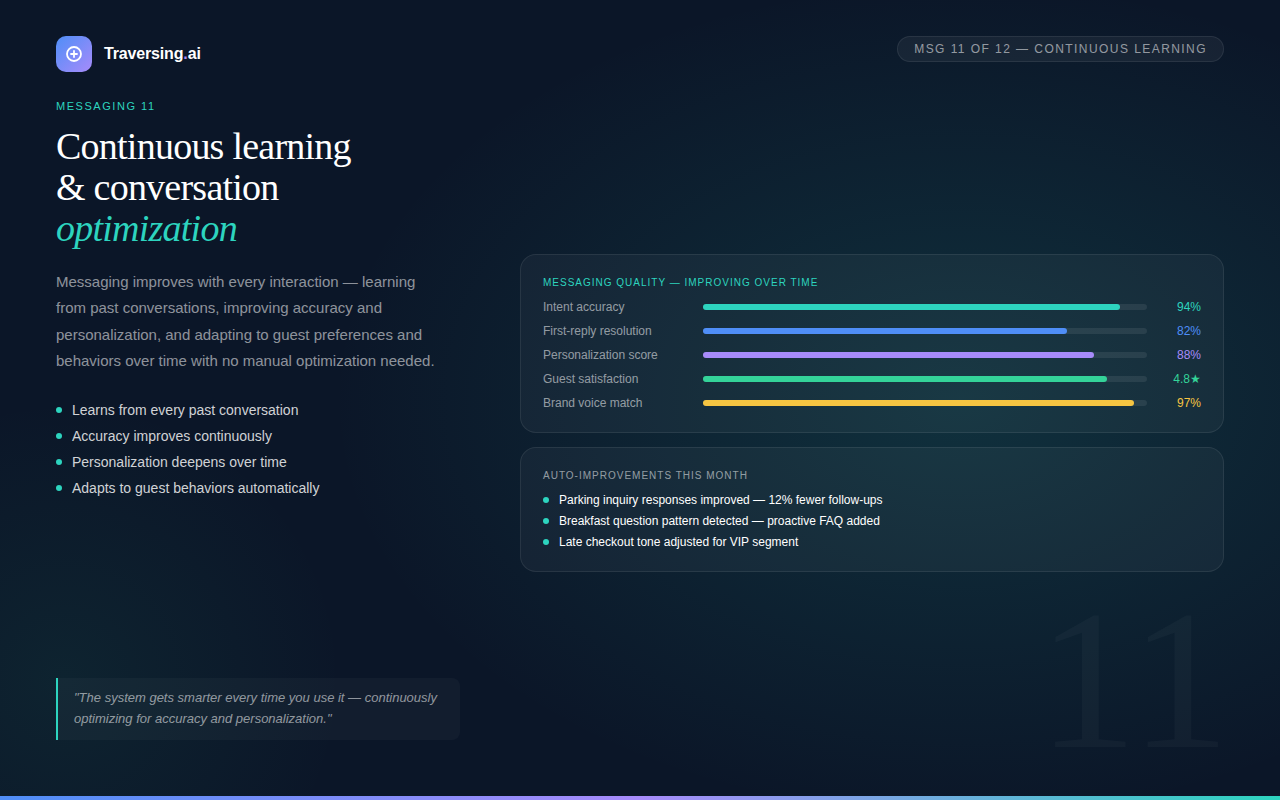Click the Guest satisfaction label
1280x800 pixels.
click(590, 379)
